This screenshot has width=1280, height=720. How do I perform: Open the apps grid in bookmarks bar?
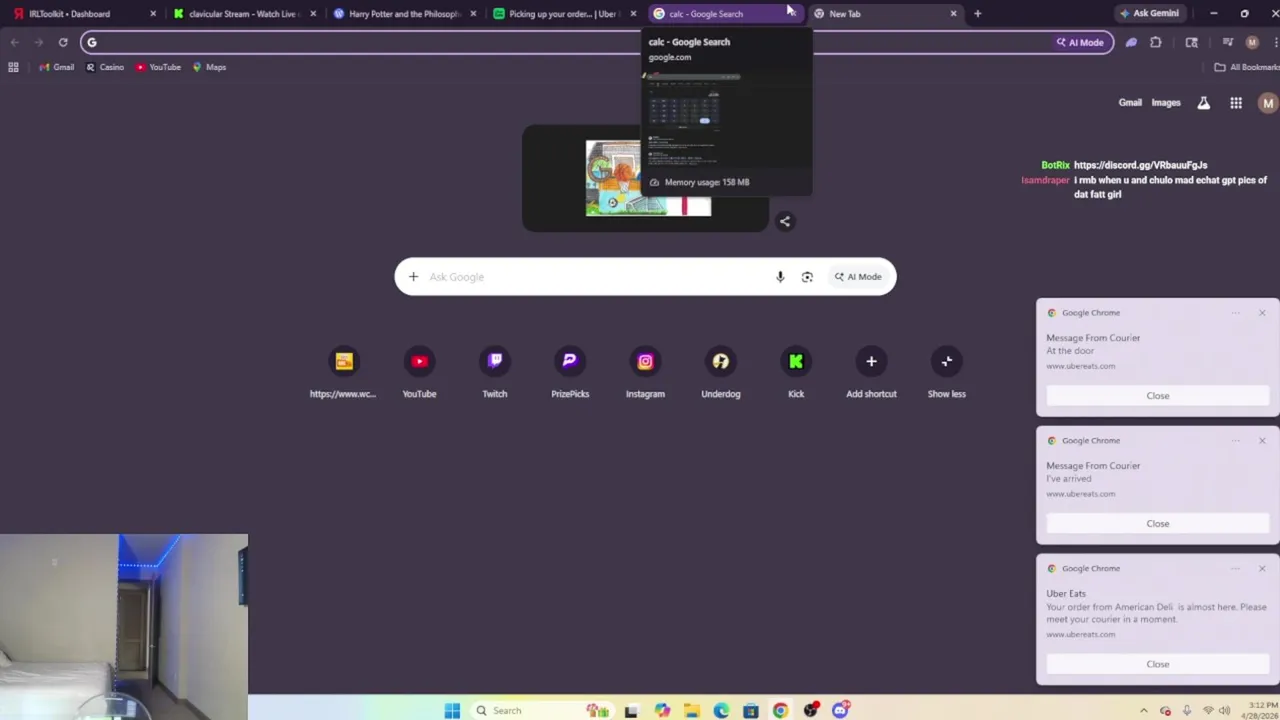pos(13,67)
